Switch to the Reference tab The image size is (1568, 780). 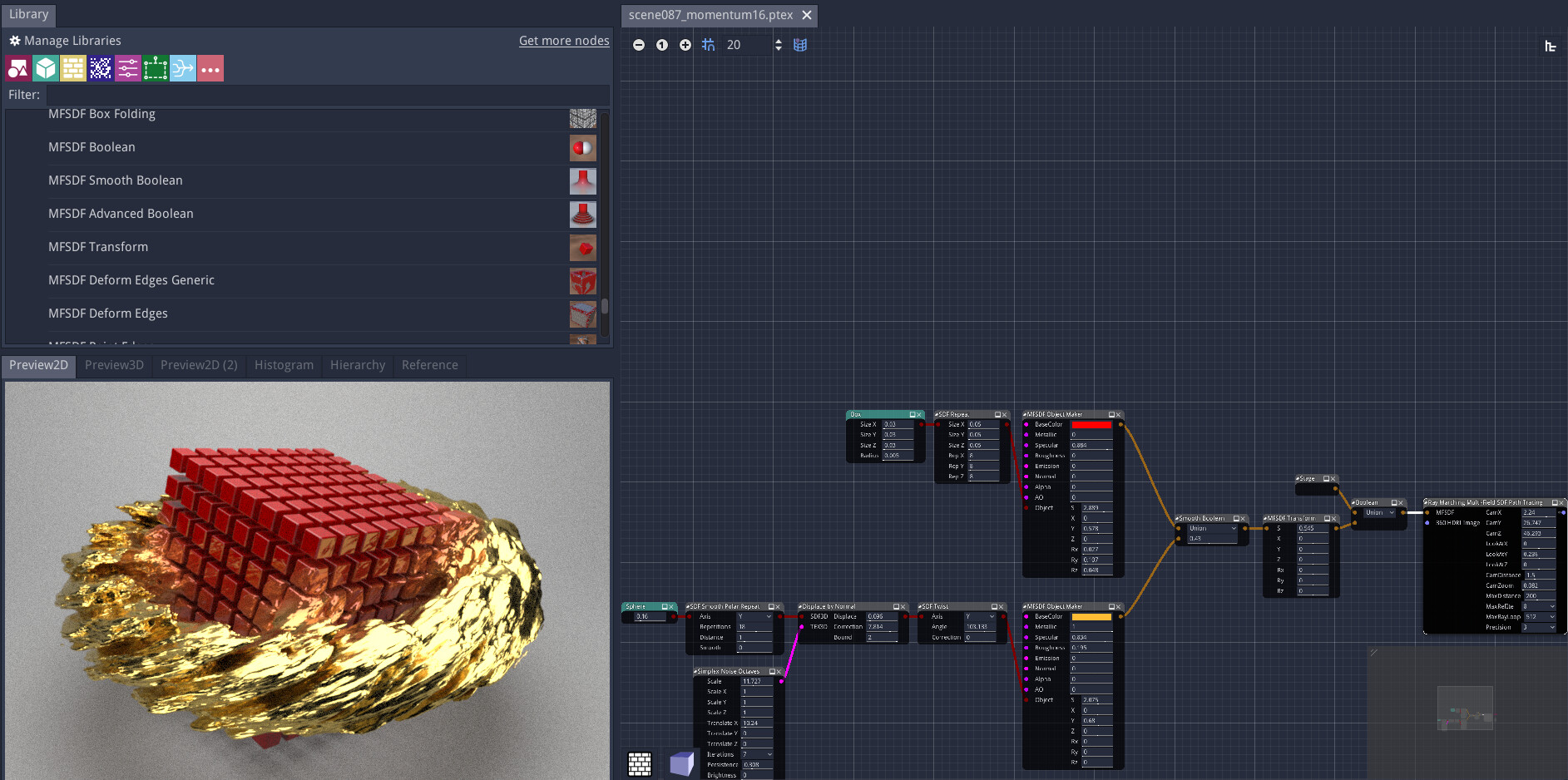(x=430, y=365)
